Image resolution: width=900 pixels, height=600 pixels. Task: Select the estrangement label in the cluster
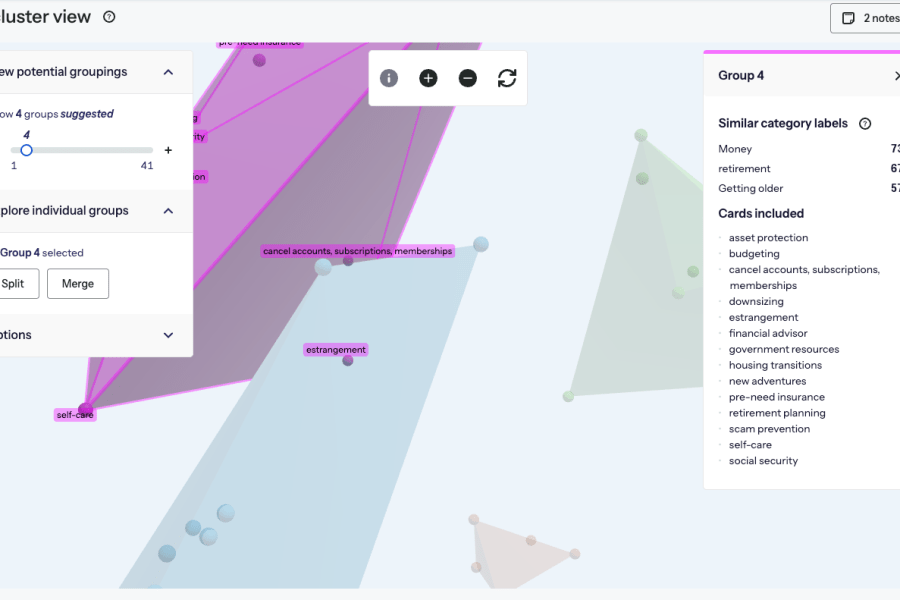click(x=336, y=349)
